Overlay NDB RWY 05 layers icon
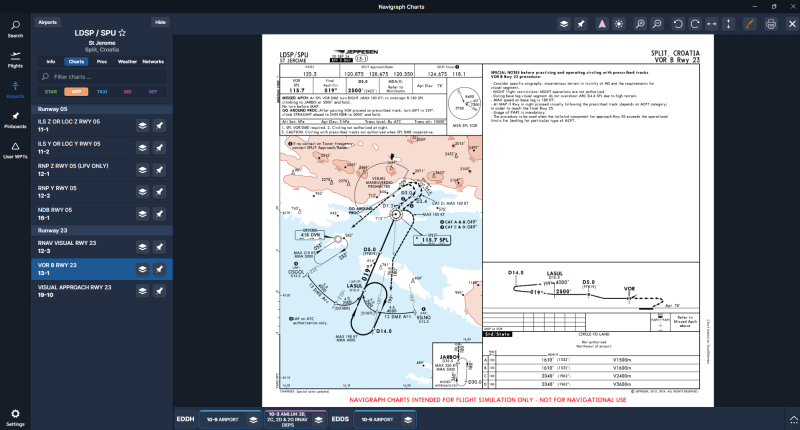Screen dimensions: 800x430 [x=142, y=214]
